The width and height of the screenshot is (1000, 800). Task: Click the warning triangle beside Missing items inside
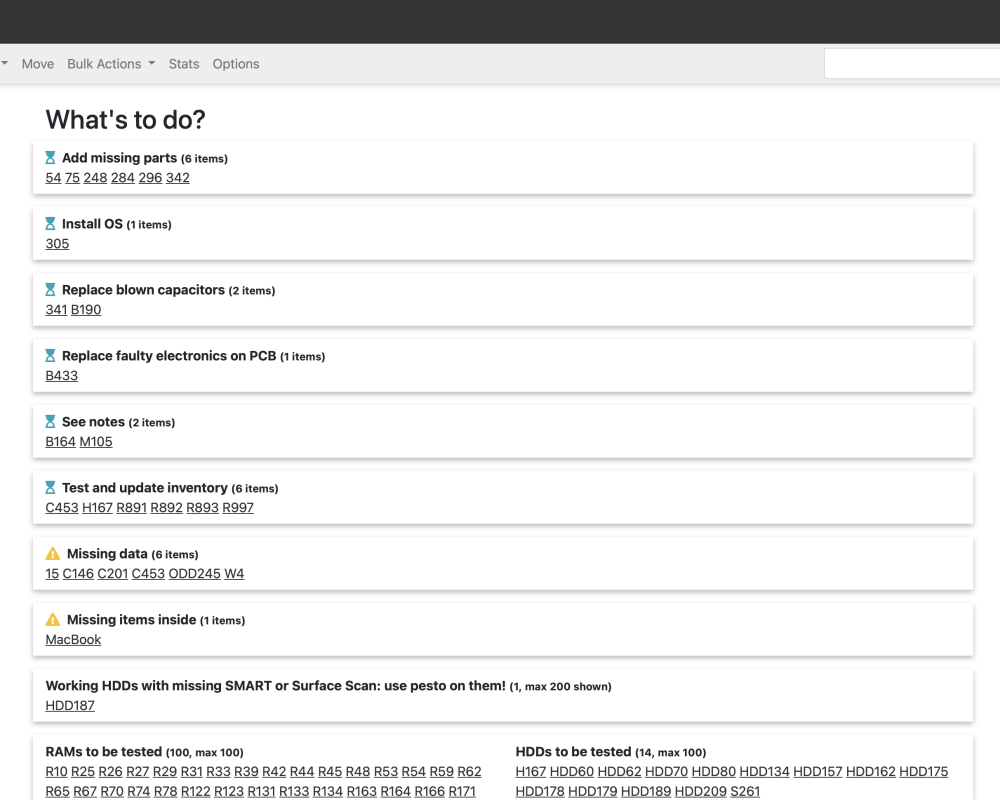point(53,619)
